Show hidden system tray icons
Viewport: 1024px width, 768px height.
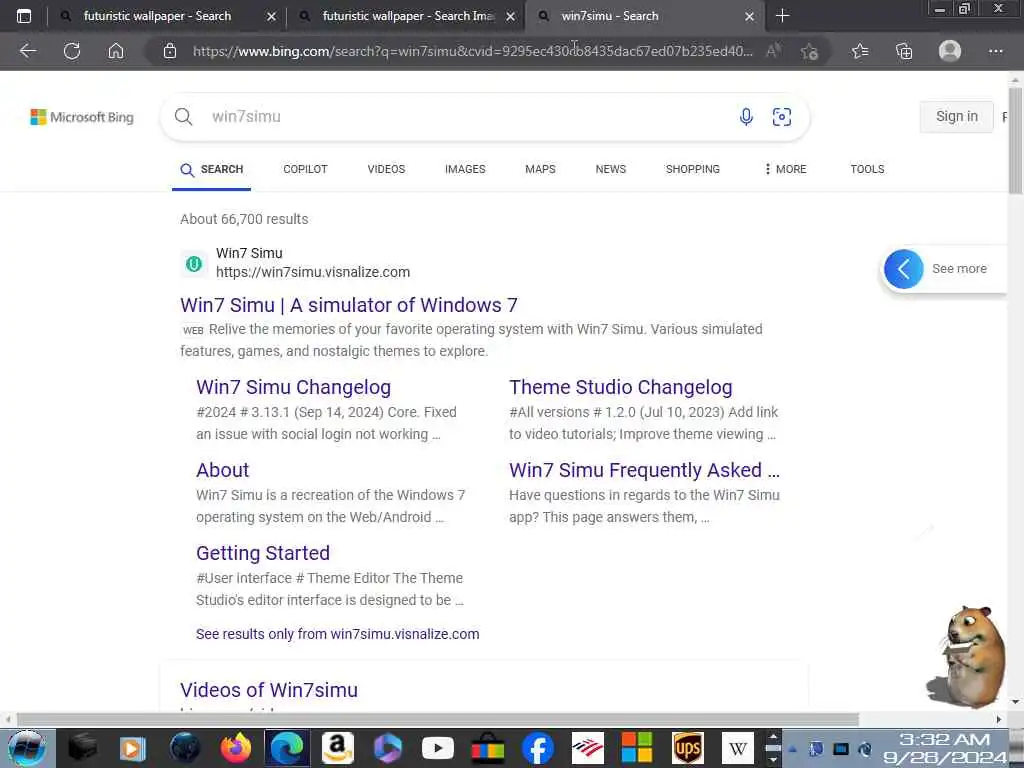click(x=793, y=749)
